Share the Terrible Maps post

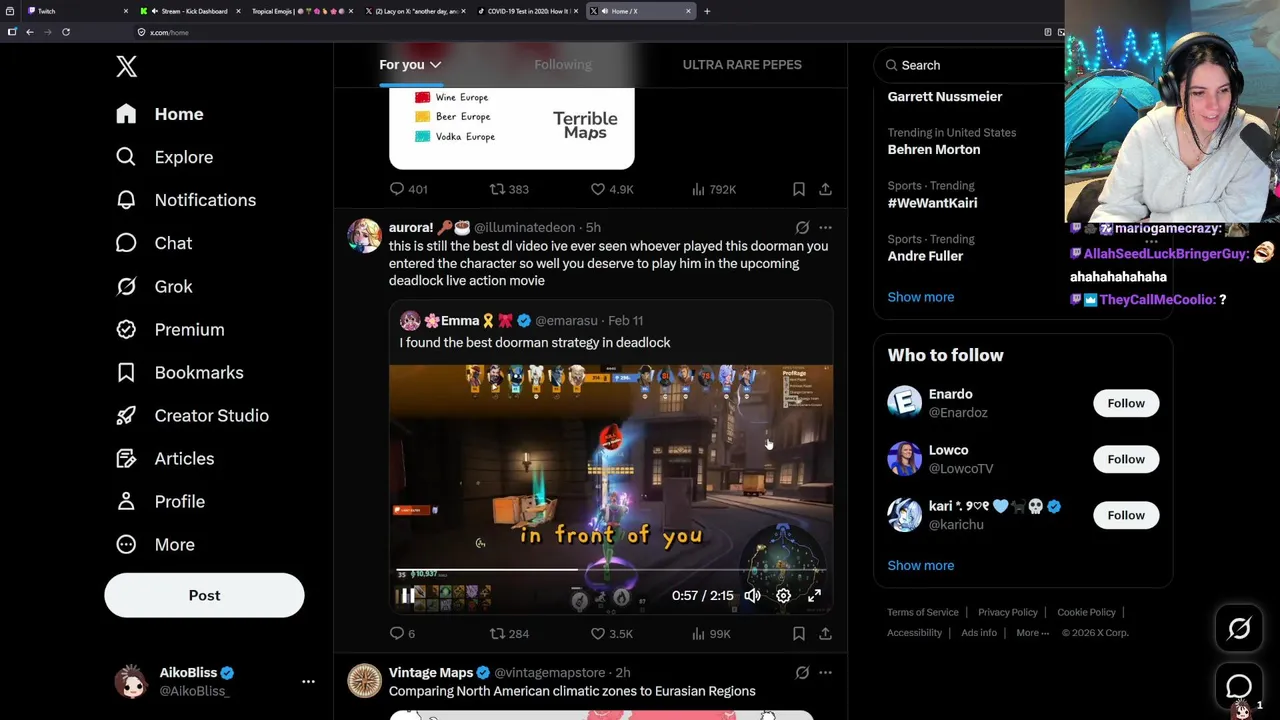pyautogui.click(x=825, y=189)
